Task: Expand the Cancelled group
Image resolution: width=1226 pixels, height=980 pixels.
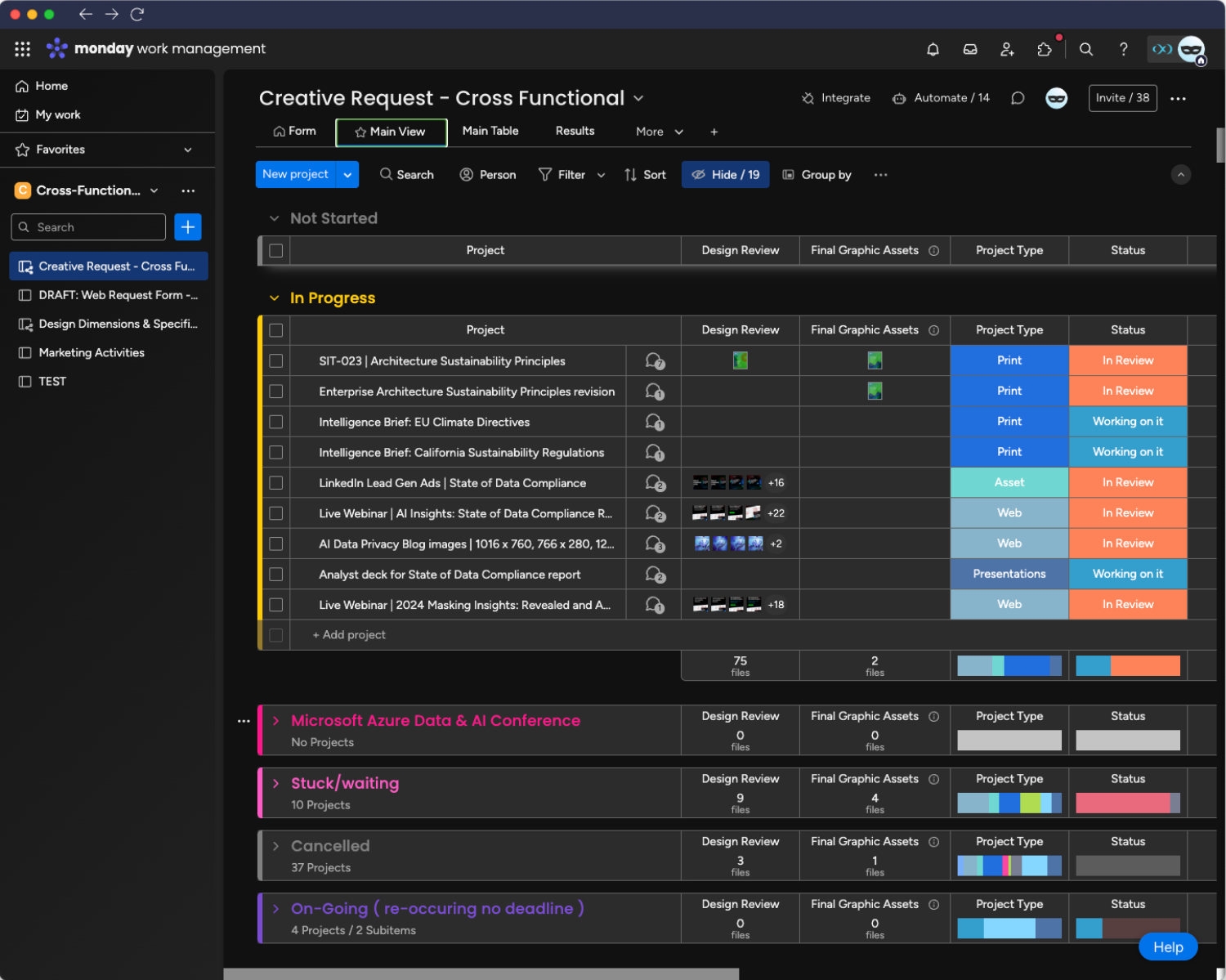Action: tap(275, 846)
